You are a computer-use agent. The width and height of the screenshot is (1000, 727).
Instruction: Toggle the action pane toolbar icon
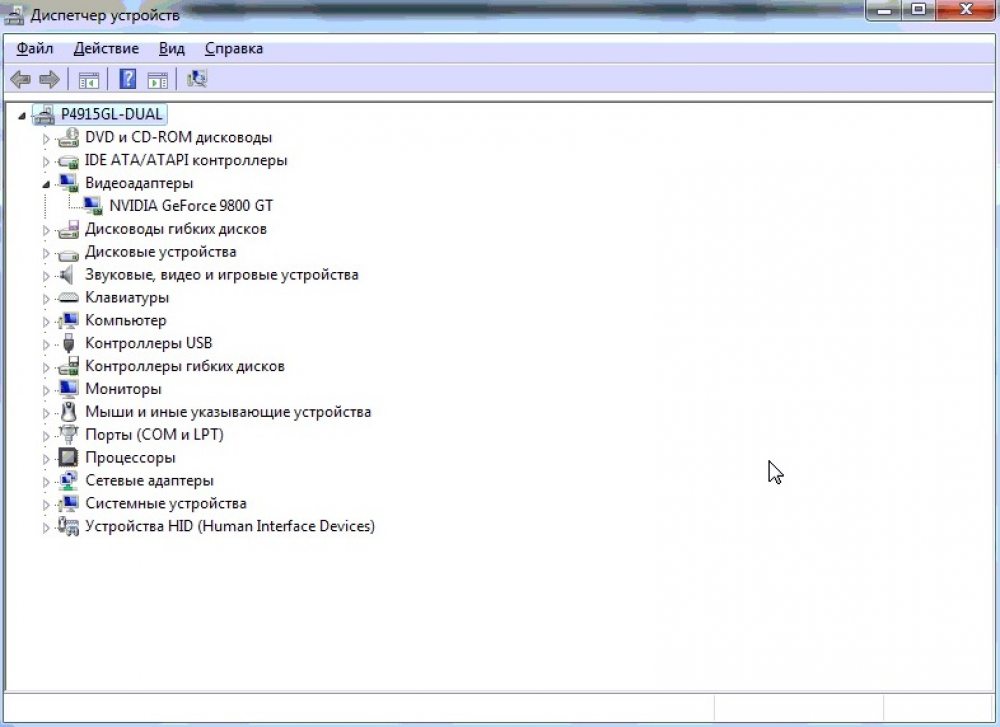(157, 80)
